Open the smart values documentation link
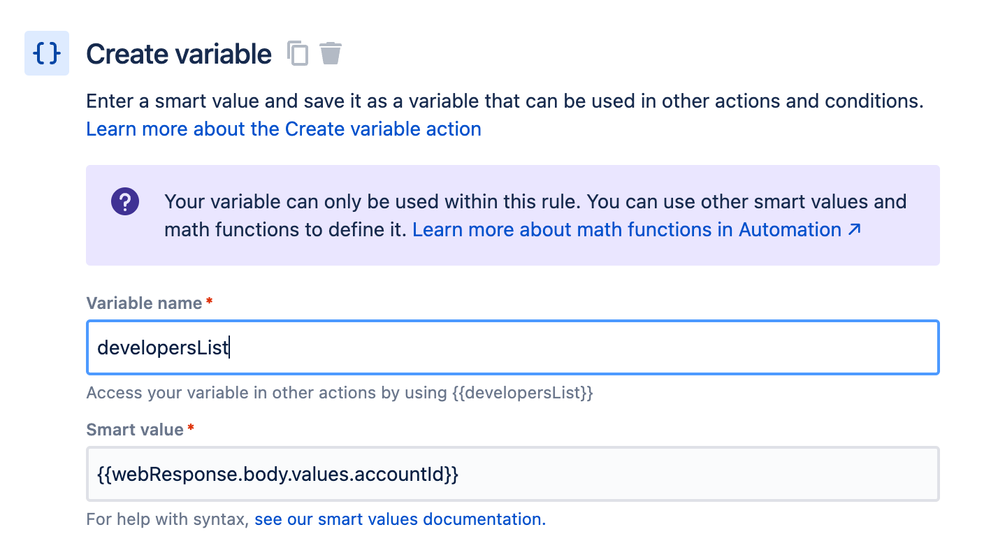This screenshot has width=998, height=555. coord(400,519)
